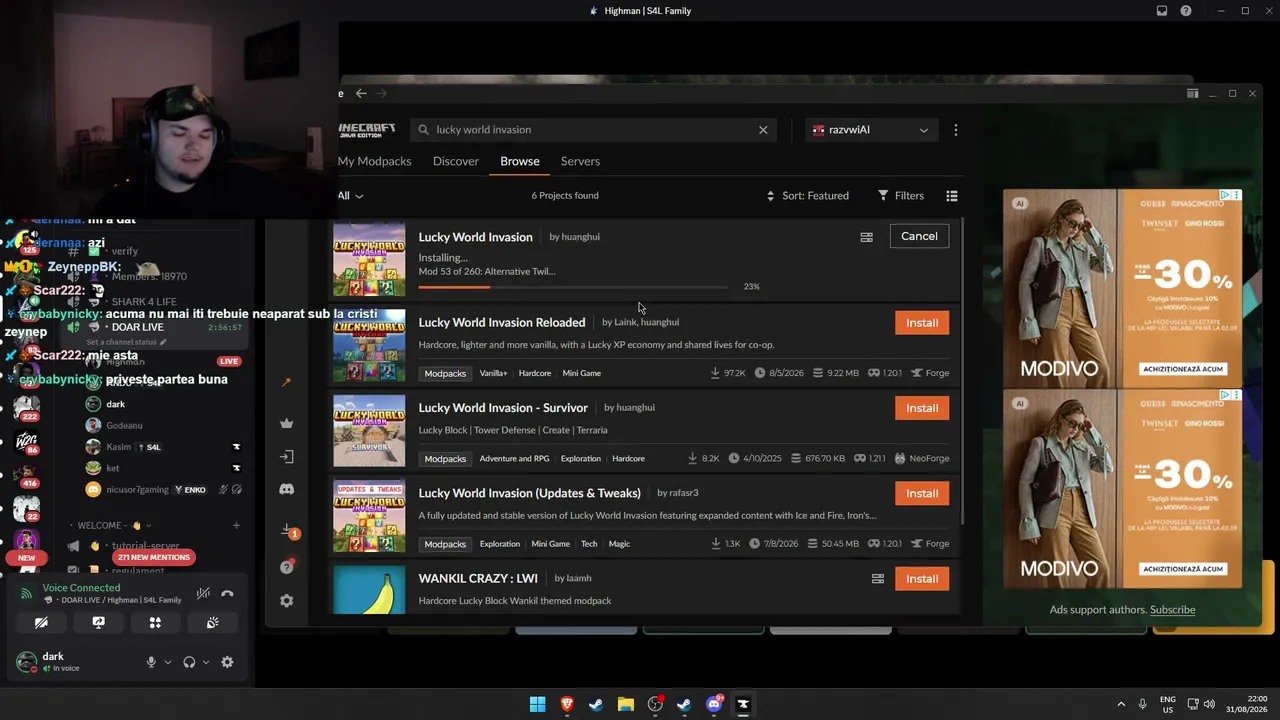Click the search field with lucky world invasion
Image resolution: width=1280 pixels, height=720 pixels.
593,129
